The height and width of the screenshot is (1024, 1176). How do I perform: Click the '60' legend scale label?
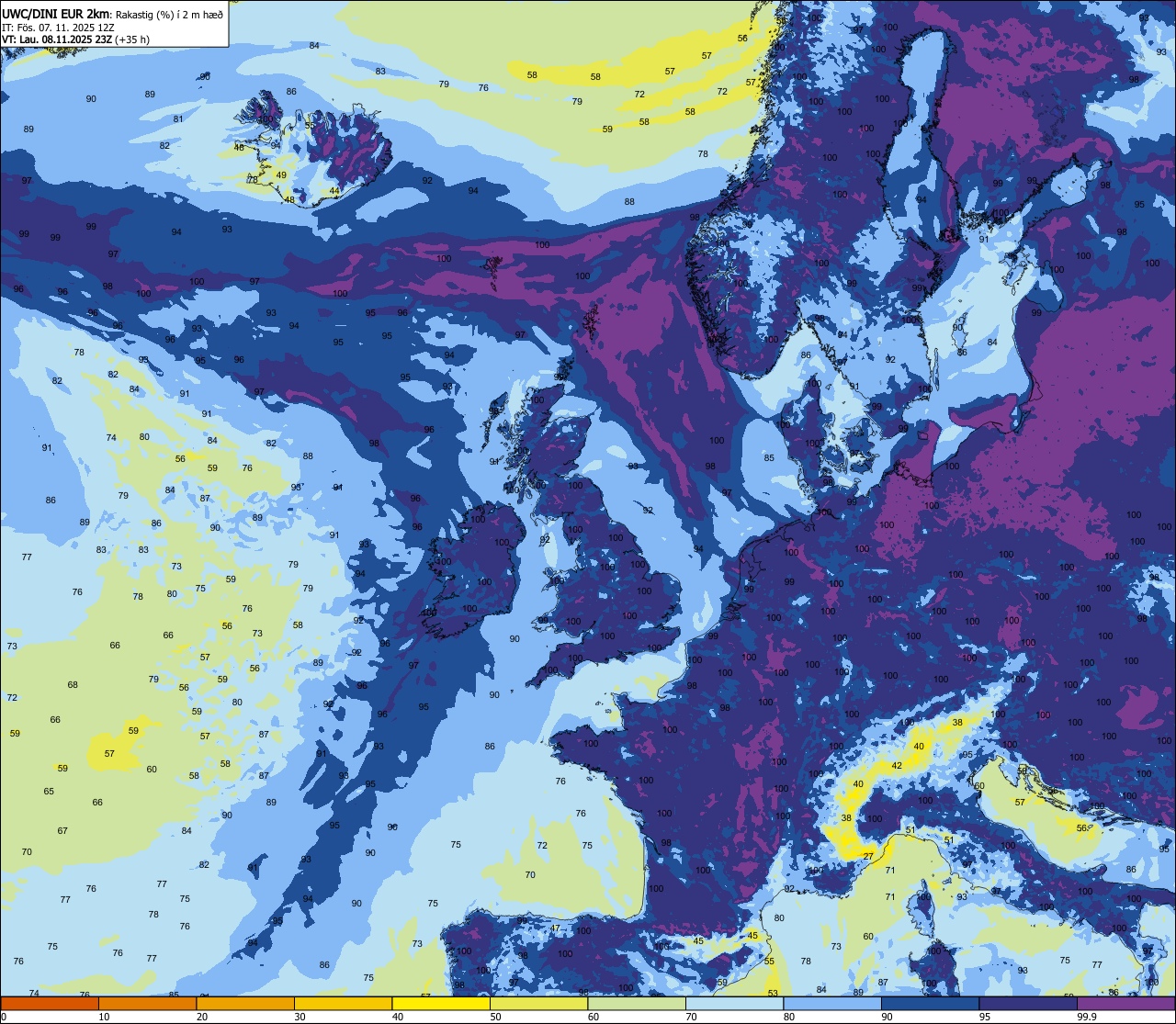pyautogui.click(x=594, y=1017)
